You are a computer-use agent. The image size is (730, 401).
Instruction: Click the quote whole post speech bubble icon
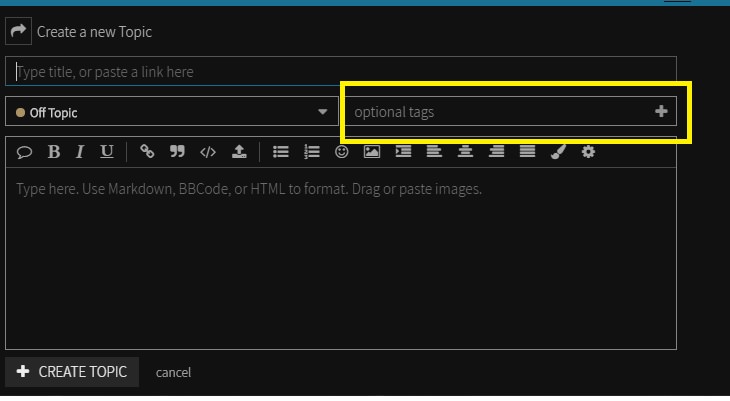(x=24, y=152)
